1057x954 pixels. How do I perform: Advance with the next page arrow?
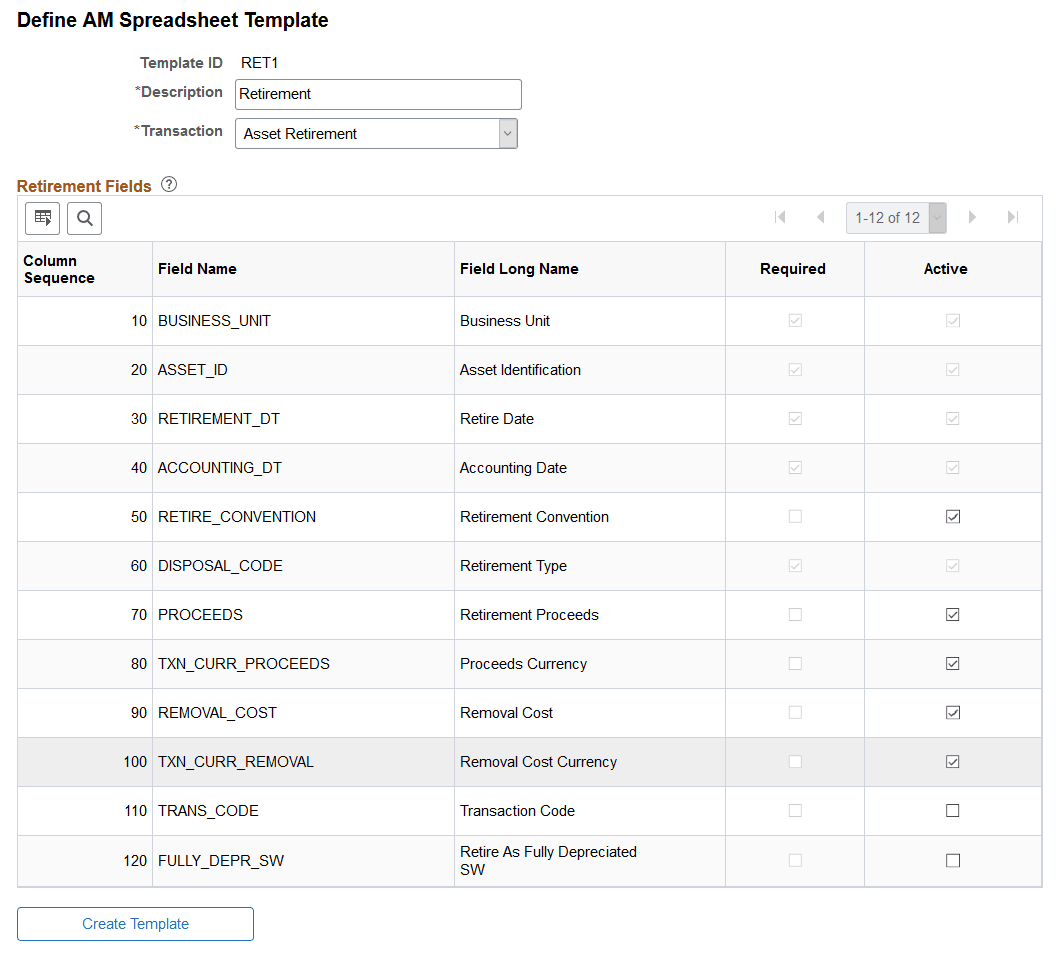point(972,217)
